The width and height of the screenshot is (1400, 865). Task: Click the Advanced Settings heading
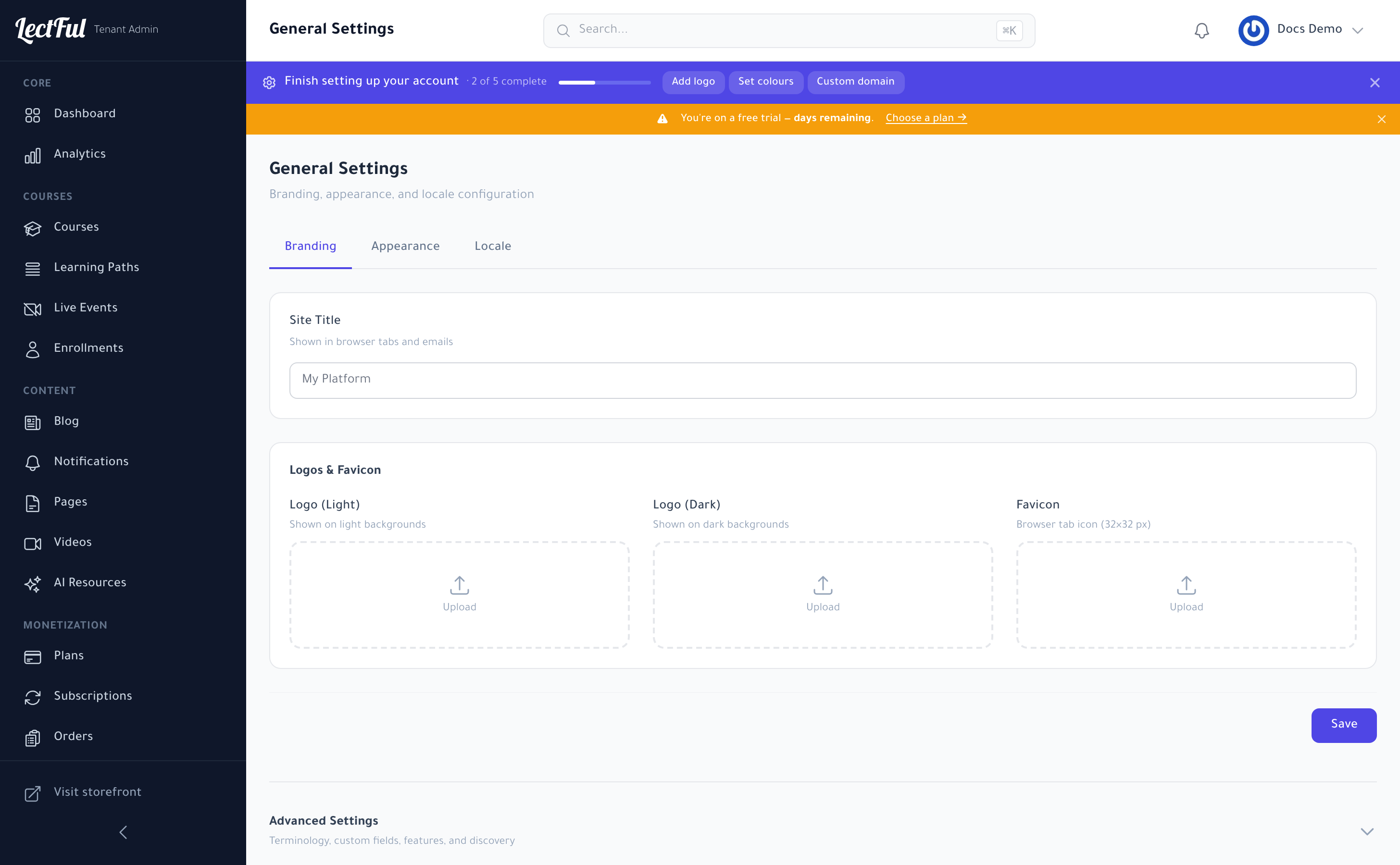tap(324, 821)
